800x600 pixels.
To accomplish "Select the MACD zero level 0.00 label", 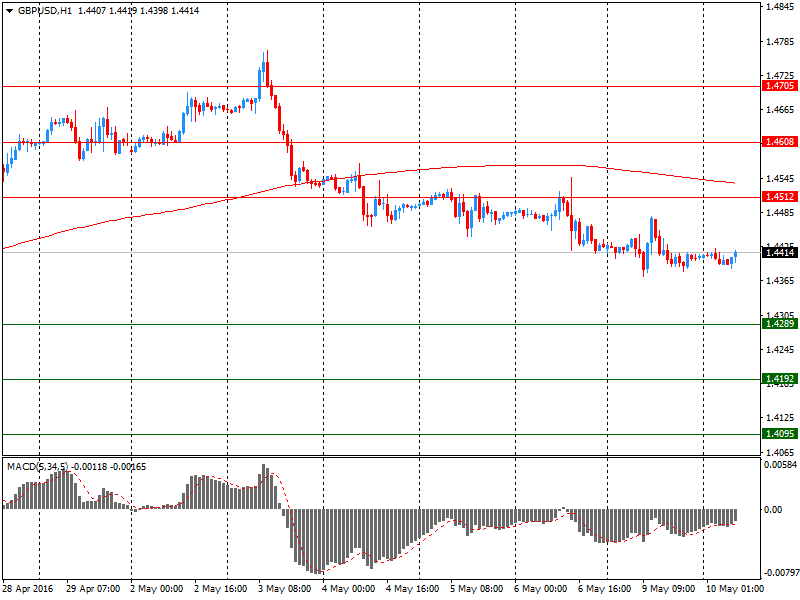I will click(x=772, y=510).
